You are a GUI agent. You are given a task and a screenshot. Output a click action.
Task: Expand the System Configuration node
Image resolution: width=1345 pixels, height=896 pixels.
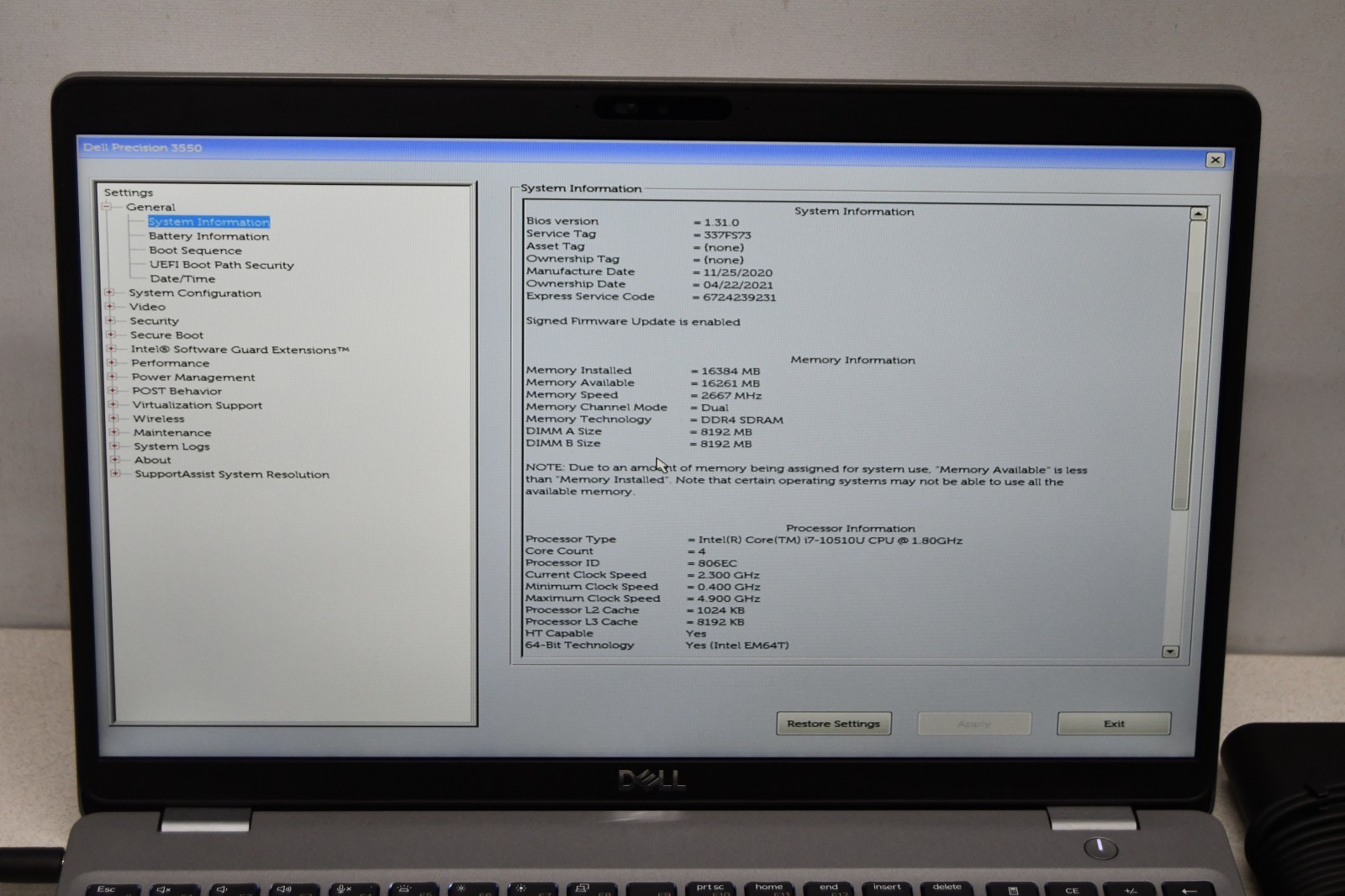tap(109, 293)
